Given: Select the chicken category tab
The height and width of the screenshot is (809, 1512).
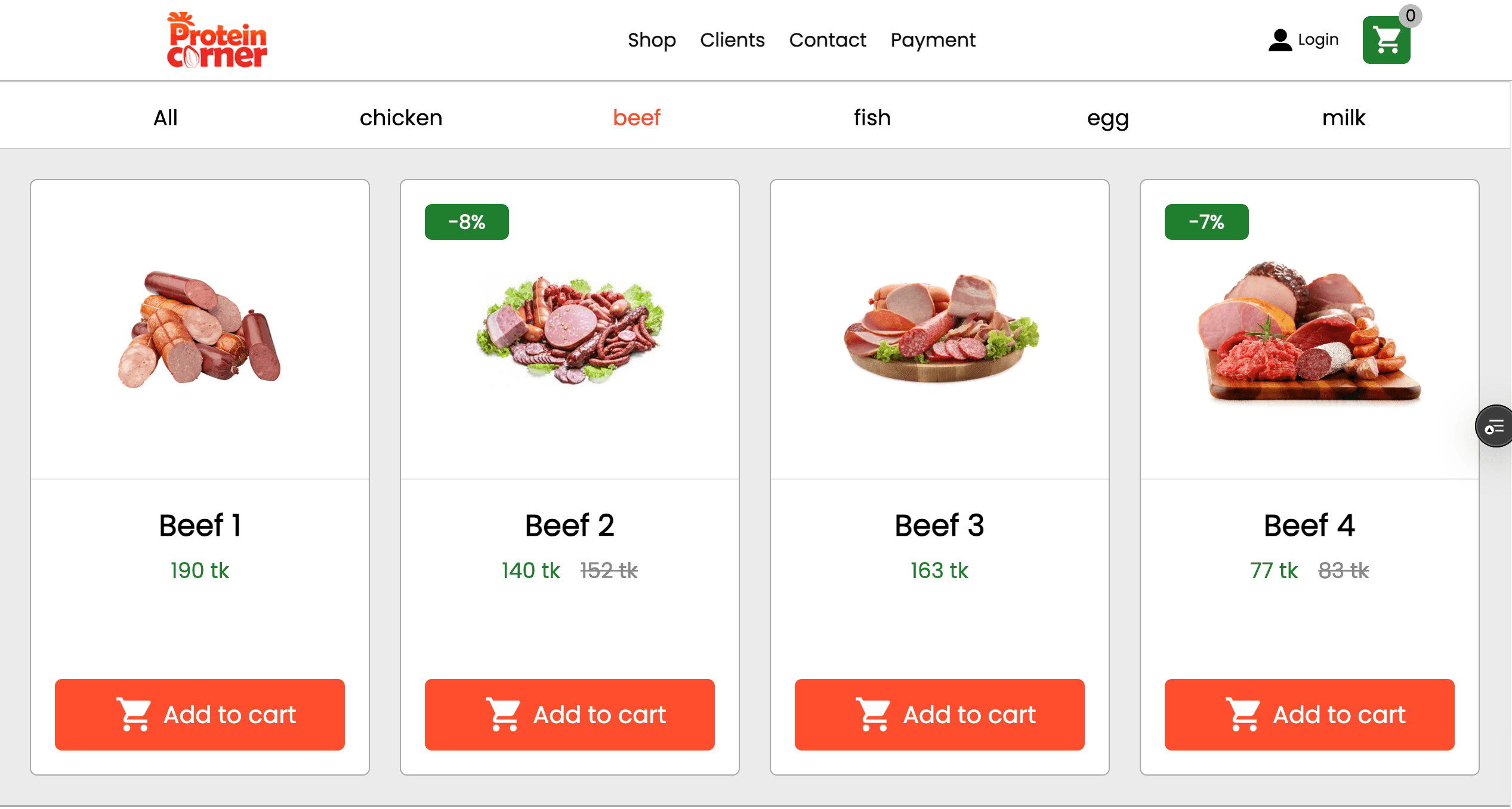Looking at the screenshot, I should tap(401, 118).
